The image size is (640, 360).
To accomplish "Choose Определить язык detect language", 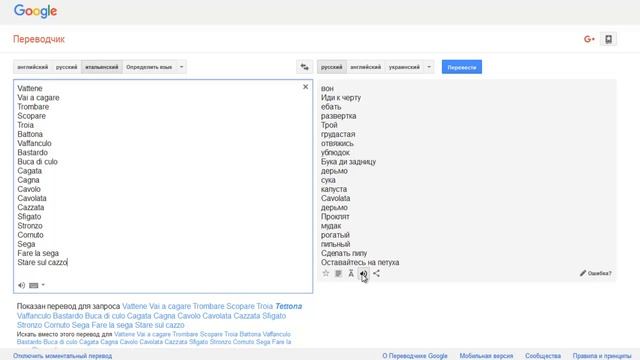I will click(x=149, y=67).
